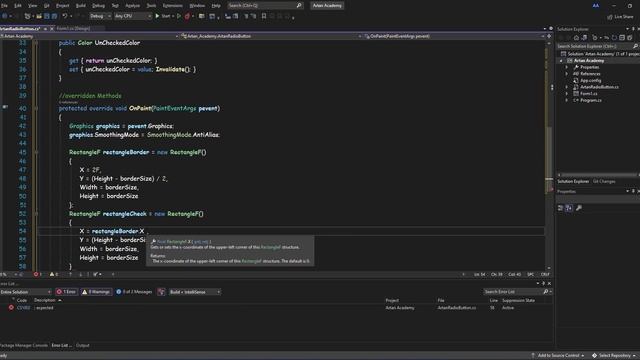Switch to the Git Changes tab
The image size is (640, 360).
pyautogui.click(x=604, y=181)
